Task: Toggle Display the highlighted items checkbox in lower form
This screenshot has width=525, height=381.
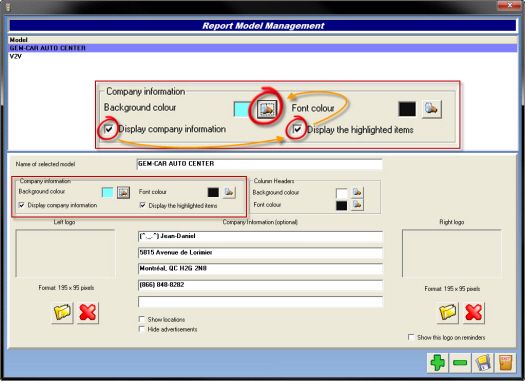Action: 143,205
